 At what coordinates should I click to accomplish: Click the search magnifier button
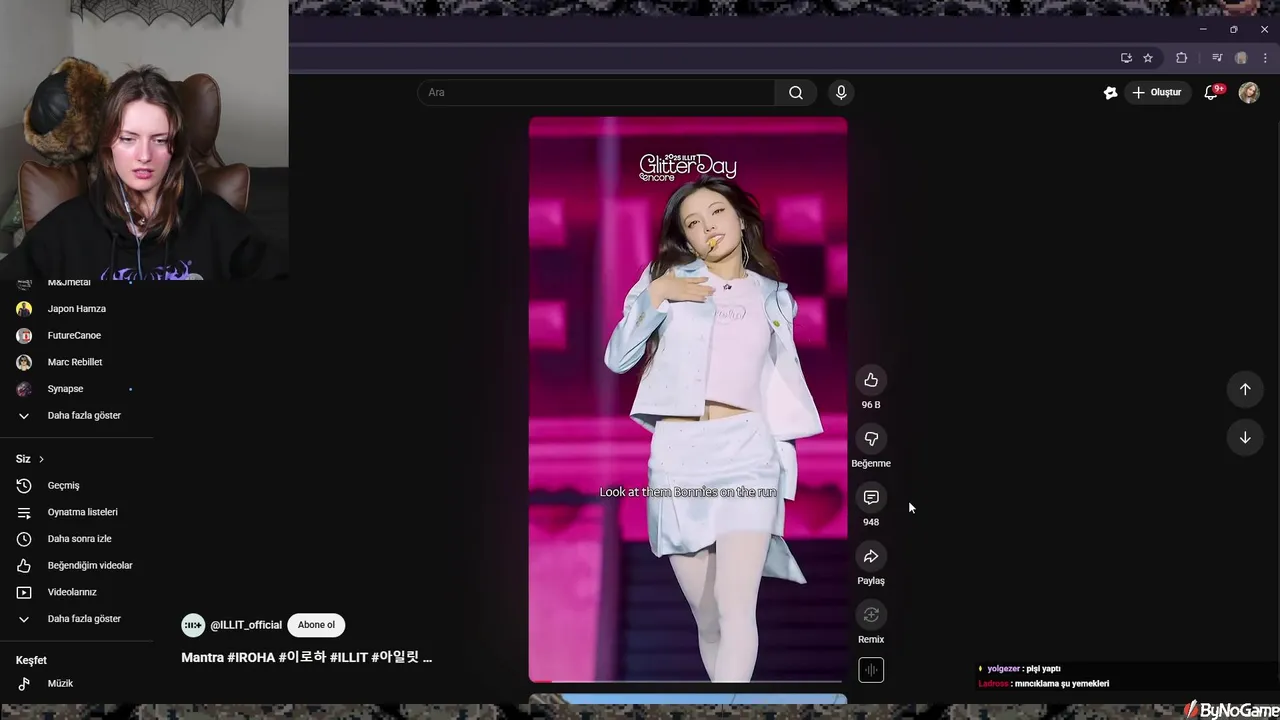(796, 92)
